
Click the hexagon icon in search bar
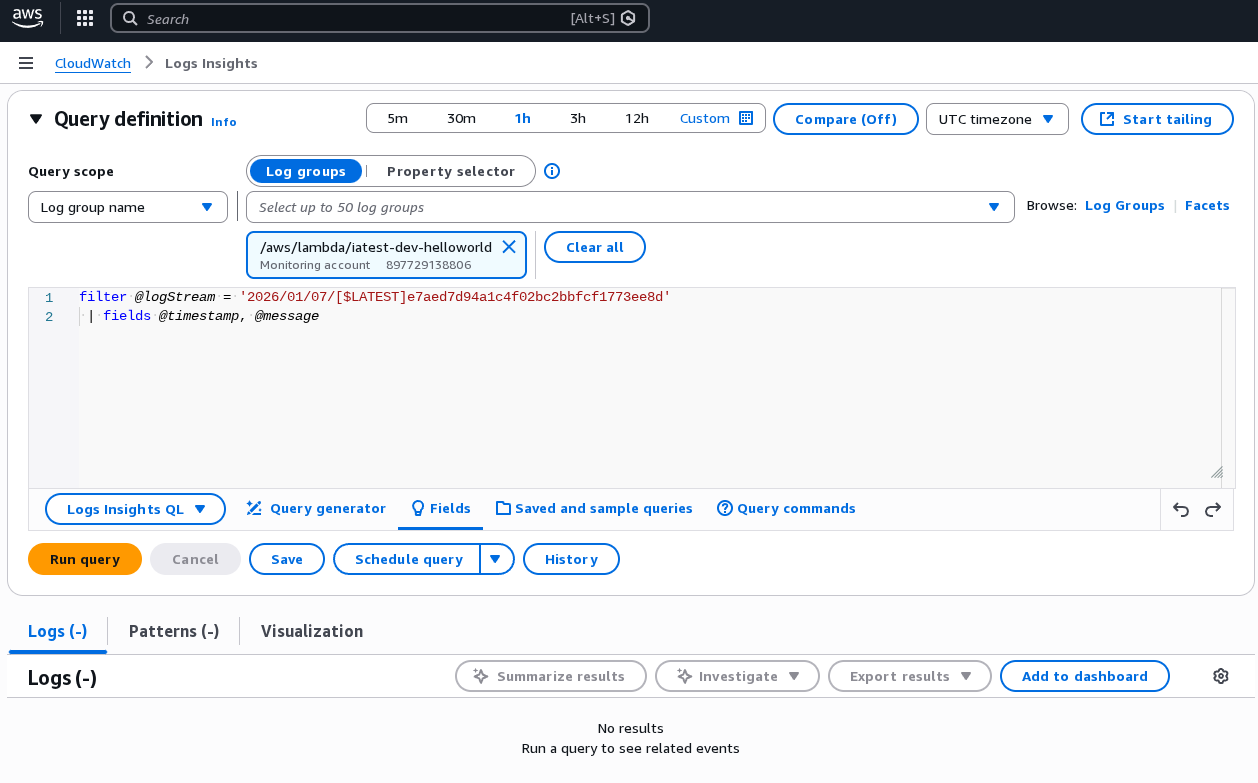(x=628, y=18)
